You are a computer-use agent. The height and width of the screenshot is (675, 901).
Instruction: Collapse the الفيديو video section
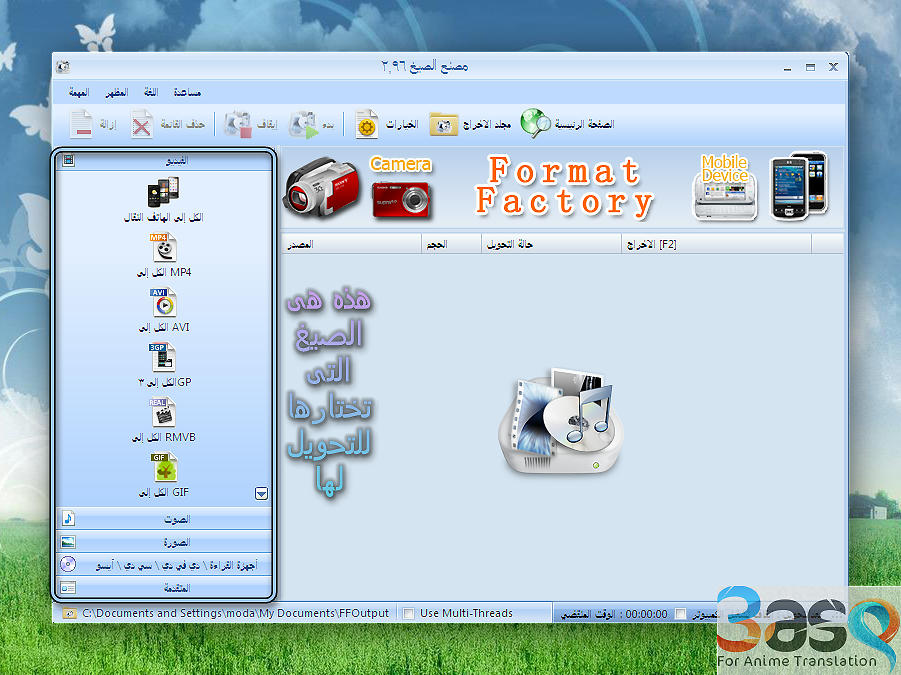(164, 160)
